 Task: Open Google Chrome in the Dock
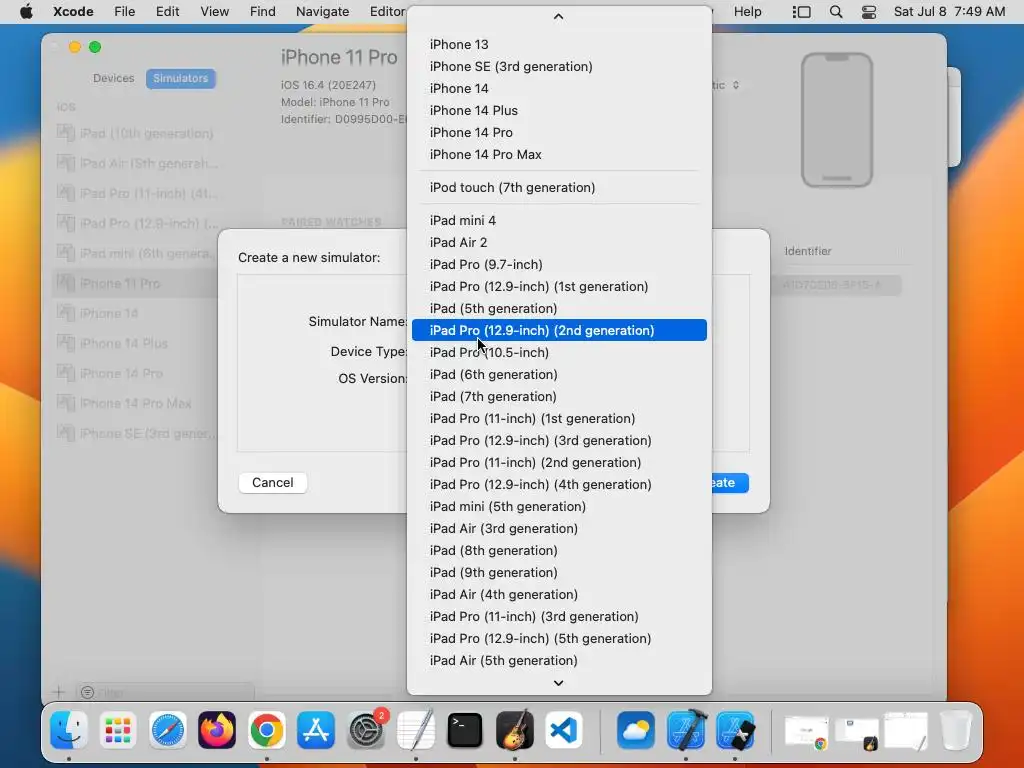coord(266,730)
